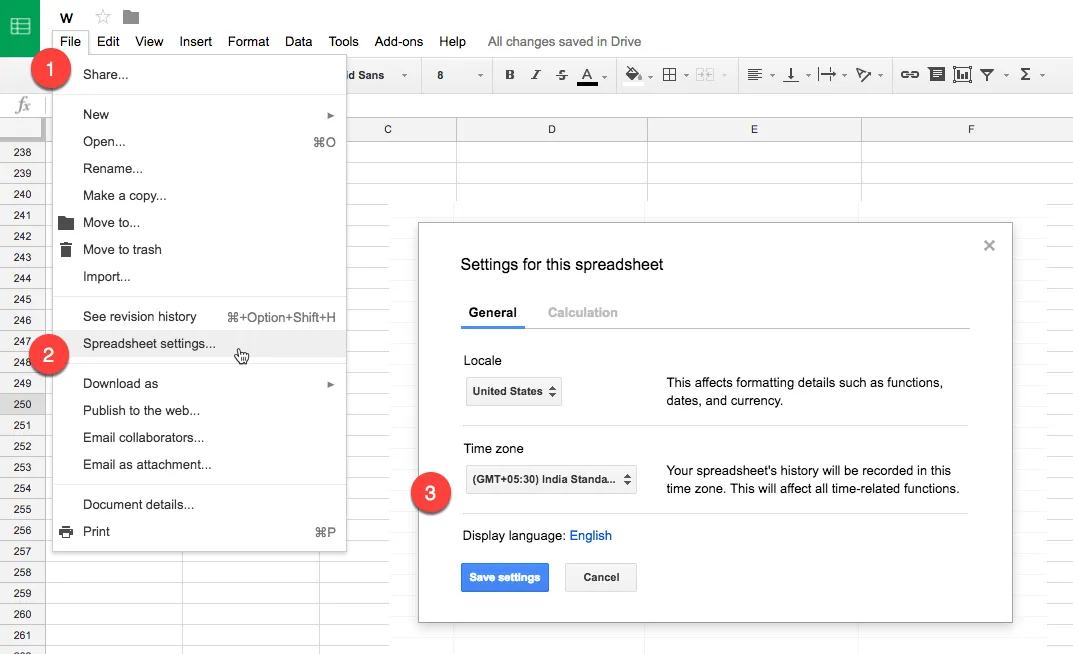
Task: Click the English display language link
Action: pos(590,535)
